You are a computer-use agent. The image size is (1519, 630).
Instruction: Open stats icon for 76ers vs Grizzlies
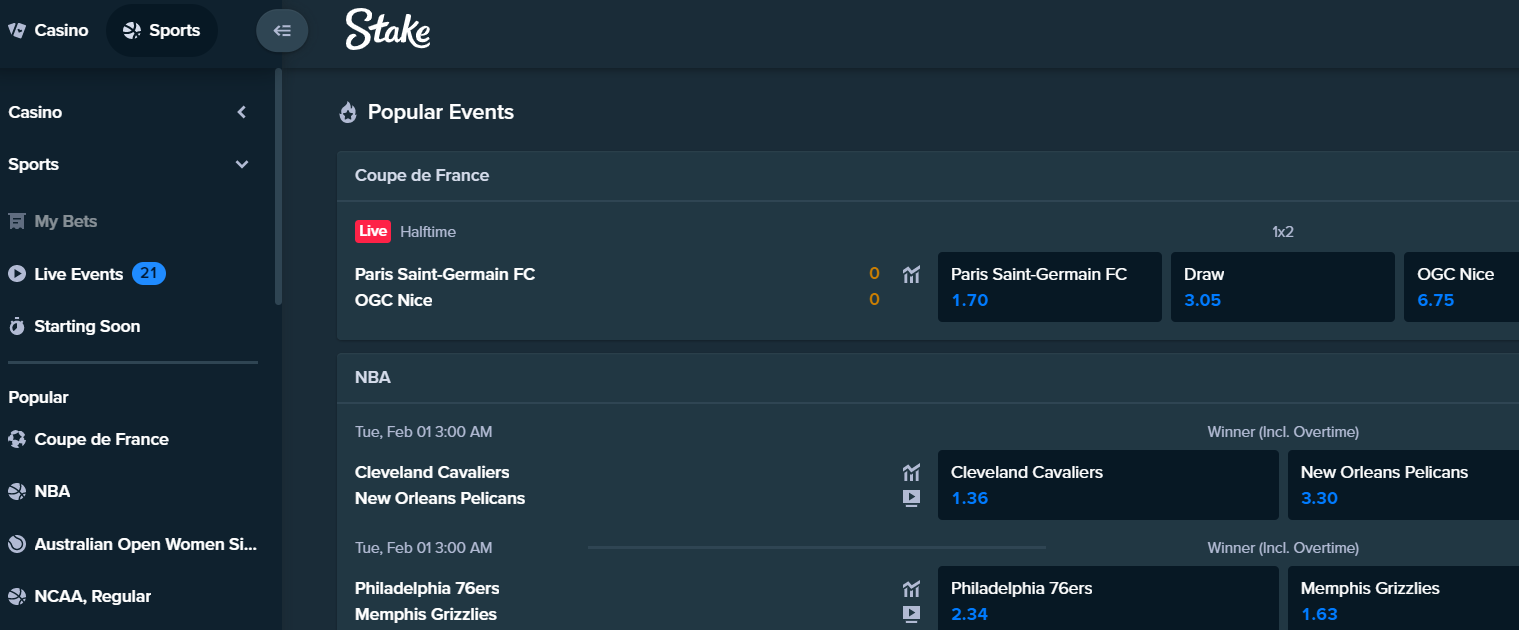coord(911,588)
